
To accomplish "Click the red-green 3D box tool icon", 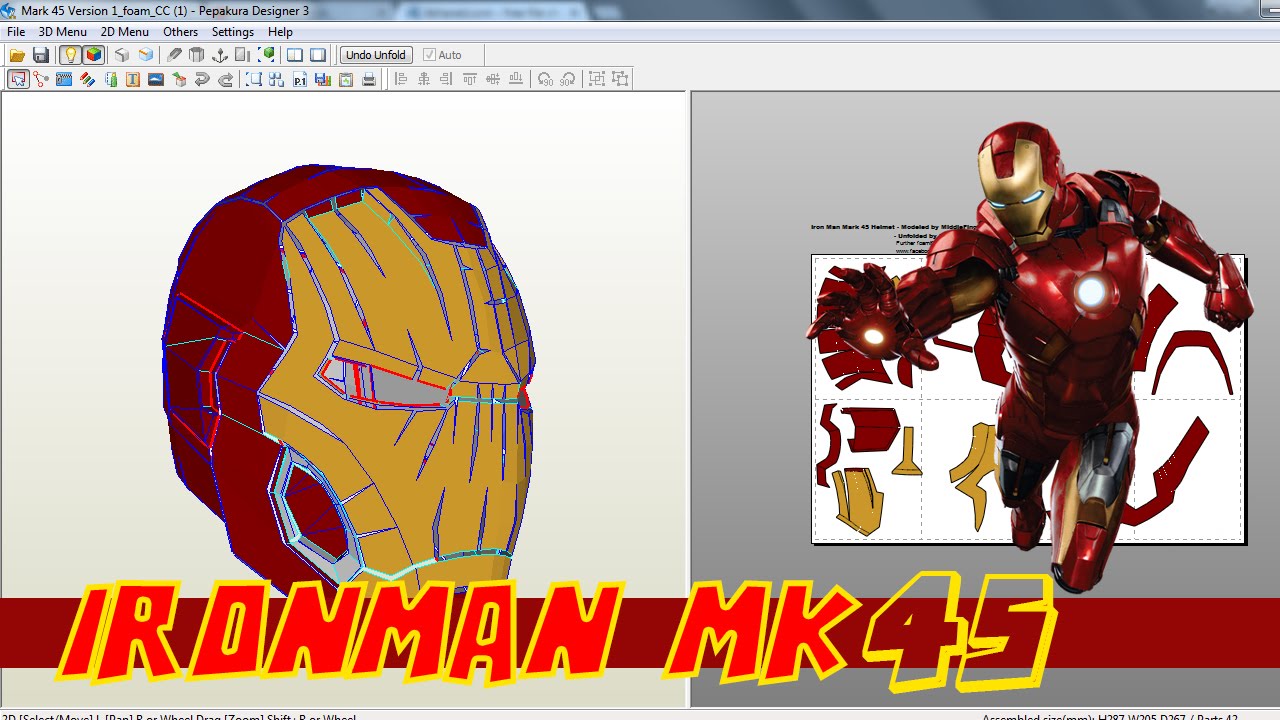I will 179,79.
